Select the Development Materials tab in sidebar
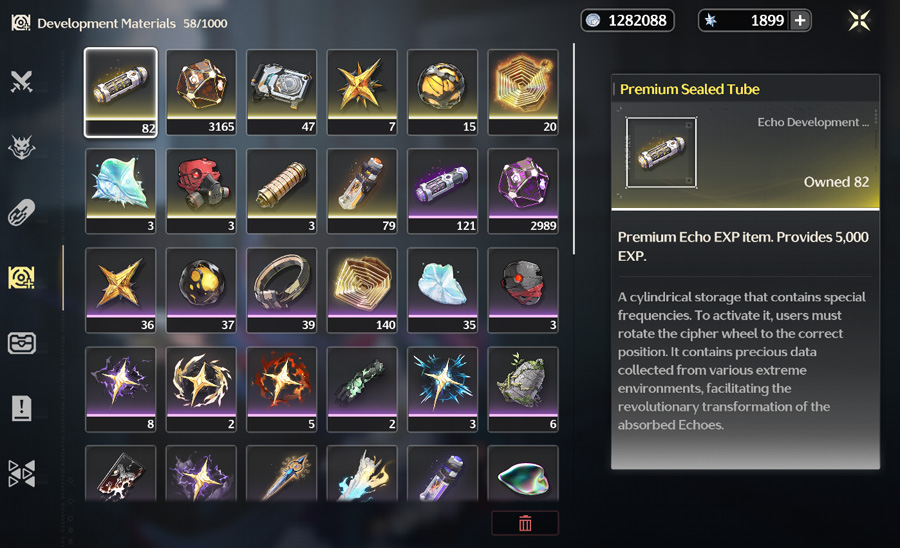 tap(22, 278)
